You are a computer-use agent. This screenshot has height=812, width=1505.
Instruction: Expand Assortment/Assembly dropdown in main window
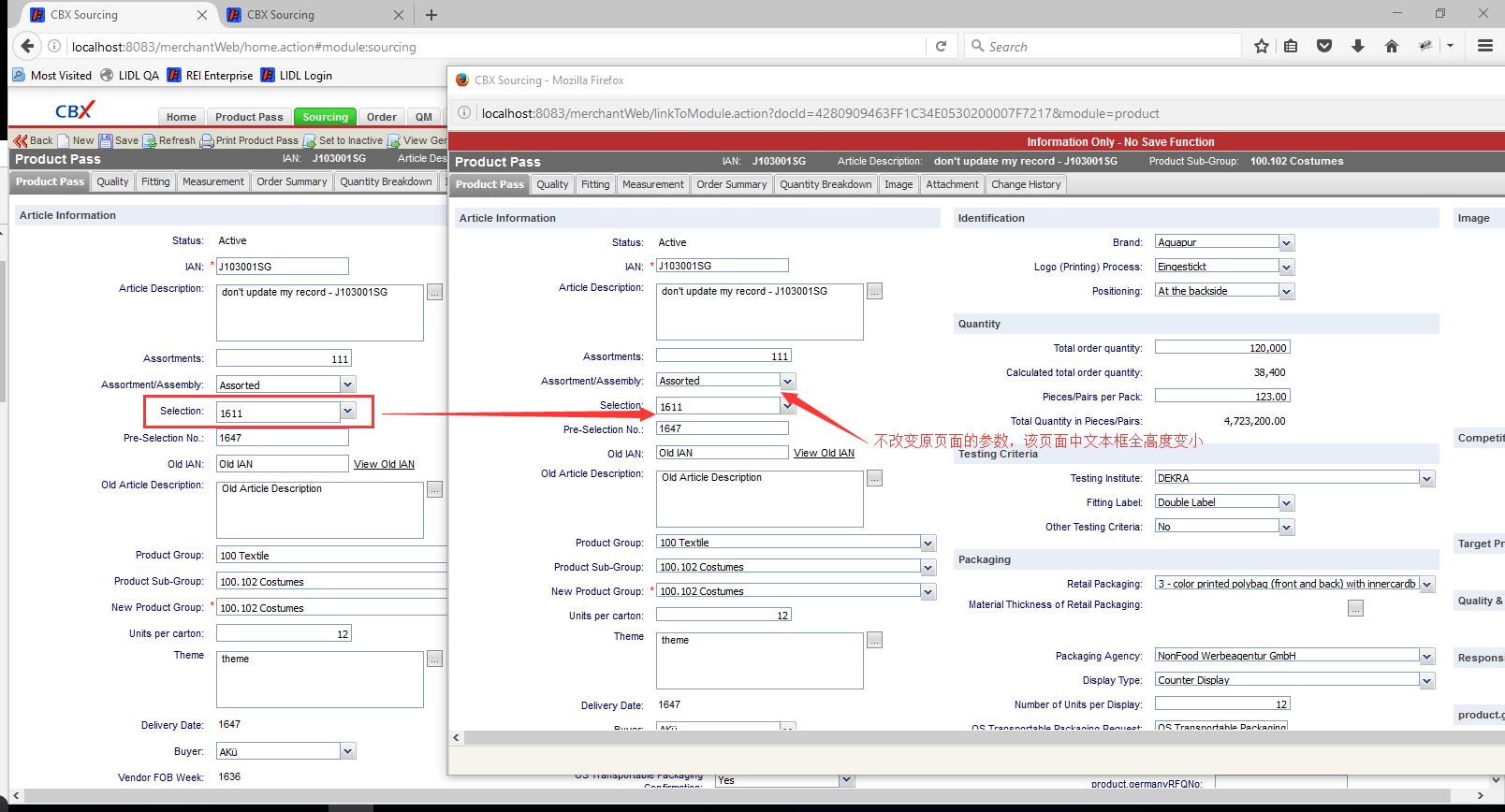[x=348, y=384]
